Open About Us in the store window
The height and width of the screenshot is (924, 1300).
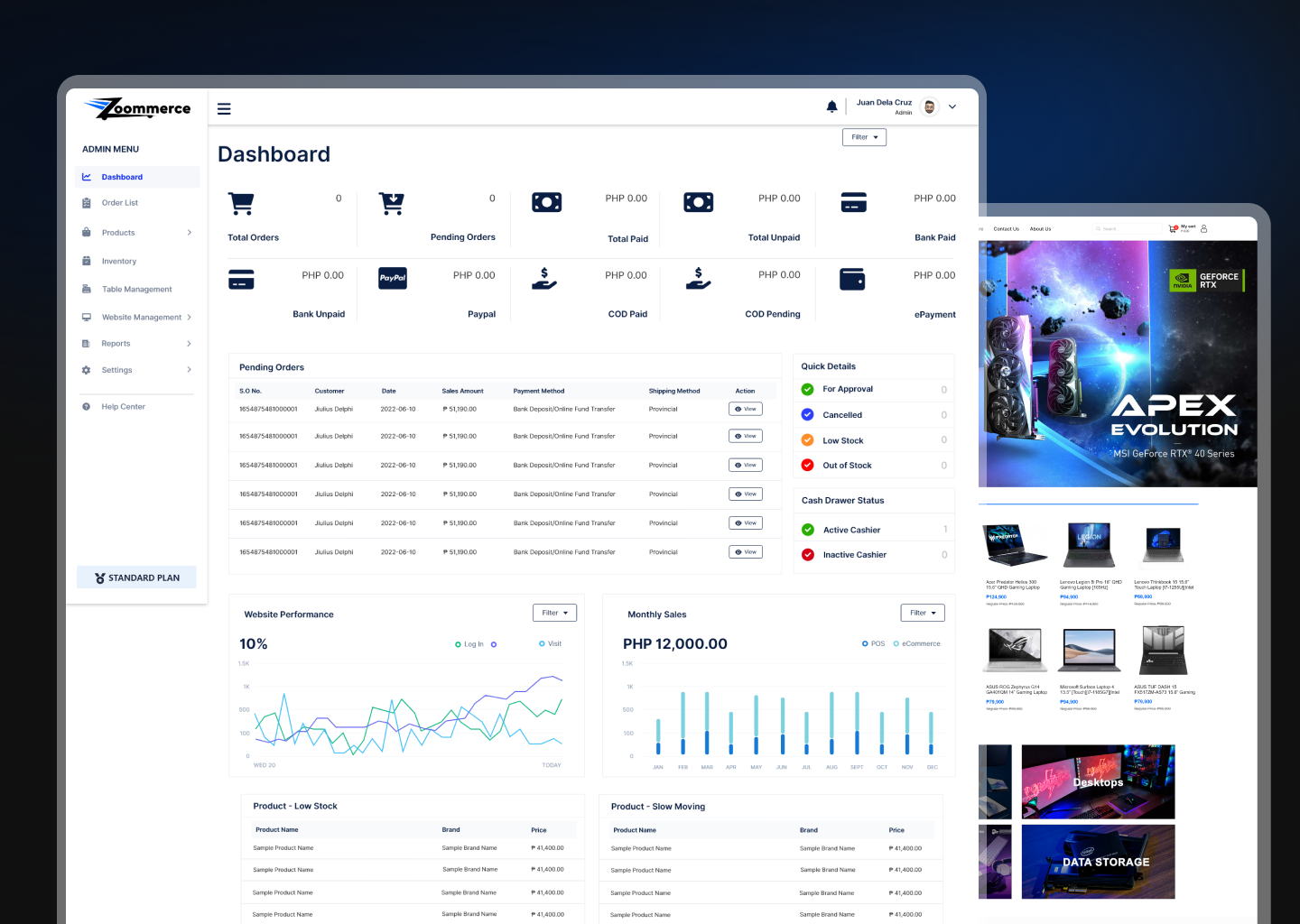1040,229
